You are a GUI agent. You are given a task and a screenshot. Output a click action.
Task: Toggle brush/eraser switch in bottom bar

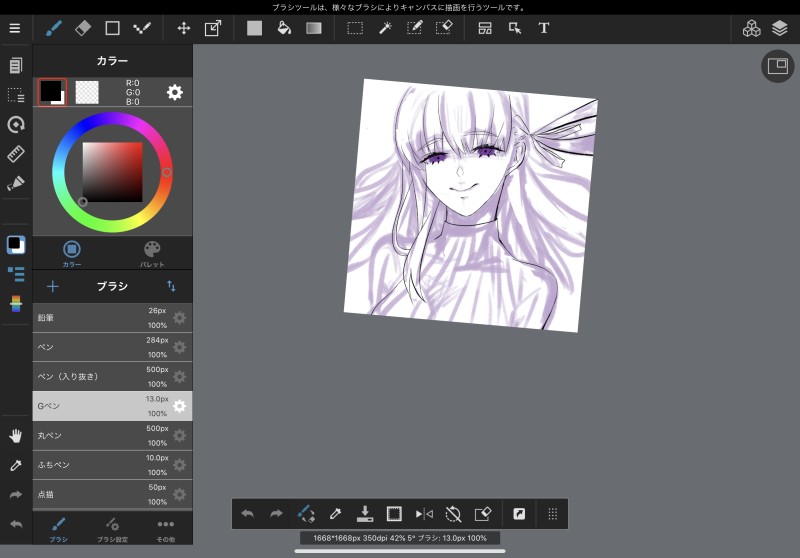[x=306, y=514]
